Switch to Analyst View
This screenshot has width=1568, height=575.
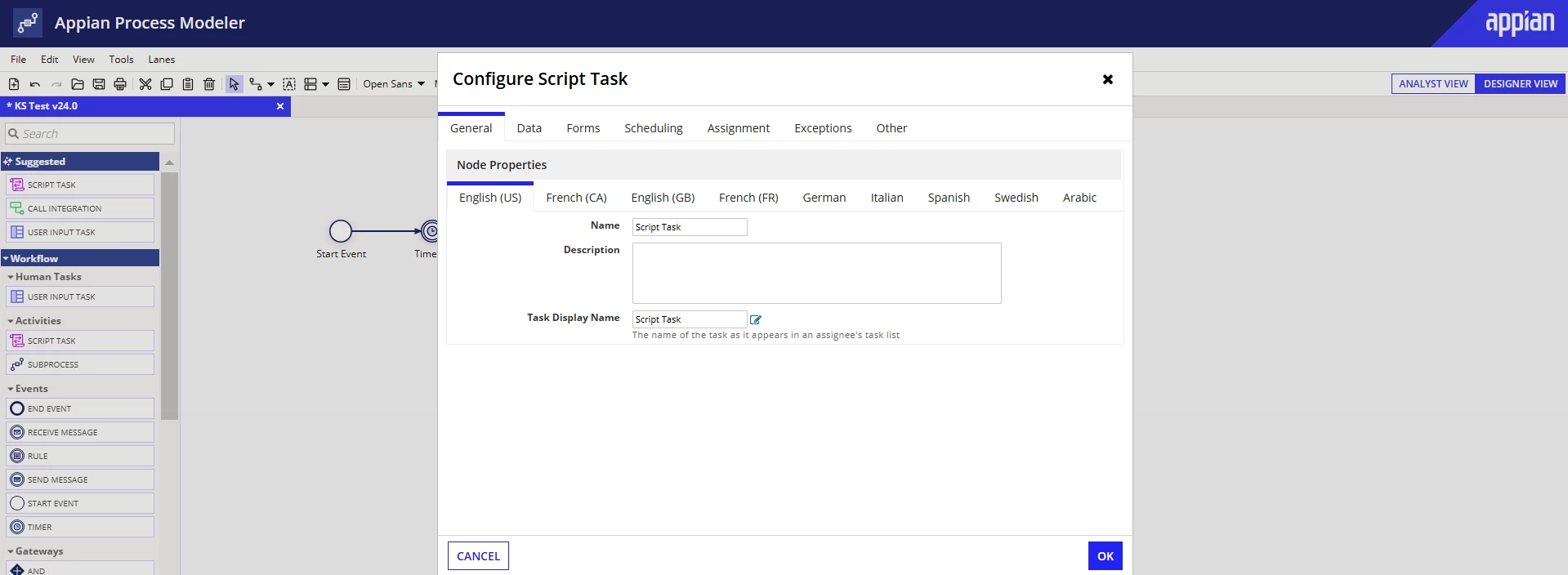(1433, 84)
